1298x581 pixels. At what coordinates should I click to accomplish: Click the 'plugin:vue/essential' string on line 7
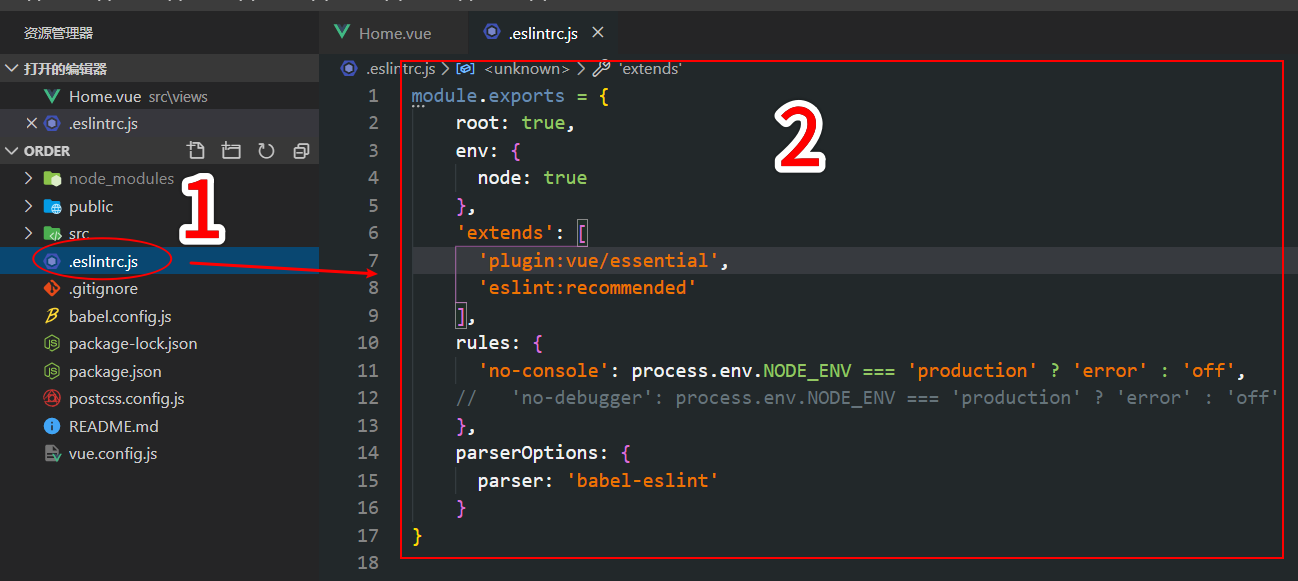coord(598,261)
